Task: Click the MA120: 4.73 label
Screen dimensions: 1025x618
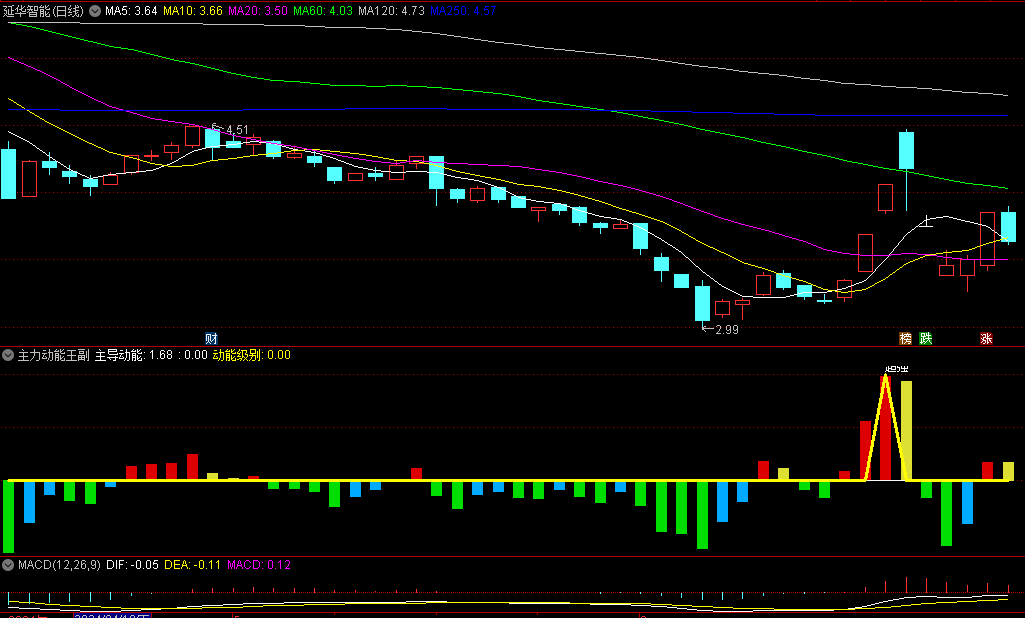Action: tap(391, 11)
